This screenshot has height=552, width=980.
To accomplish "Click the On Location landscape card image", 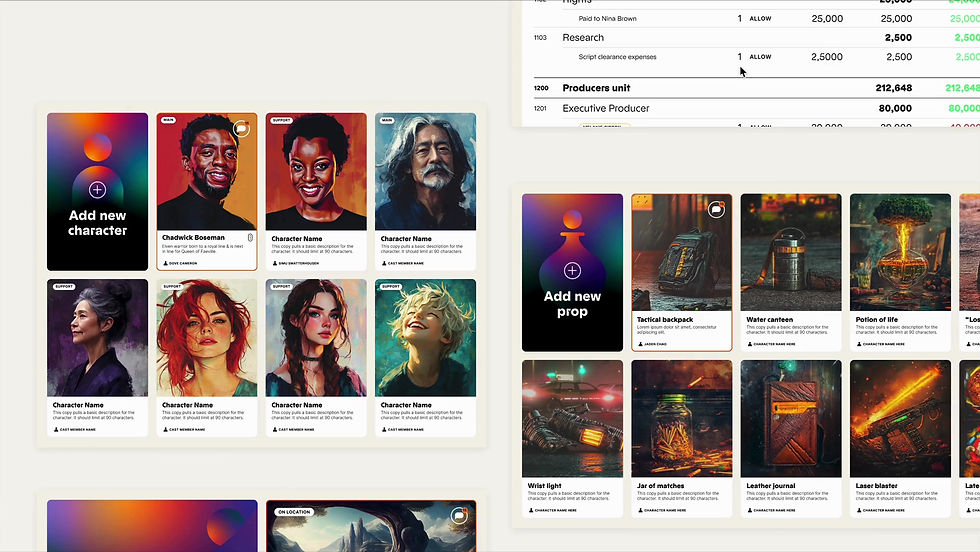I will point(371,526).
